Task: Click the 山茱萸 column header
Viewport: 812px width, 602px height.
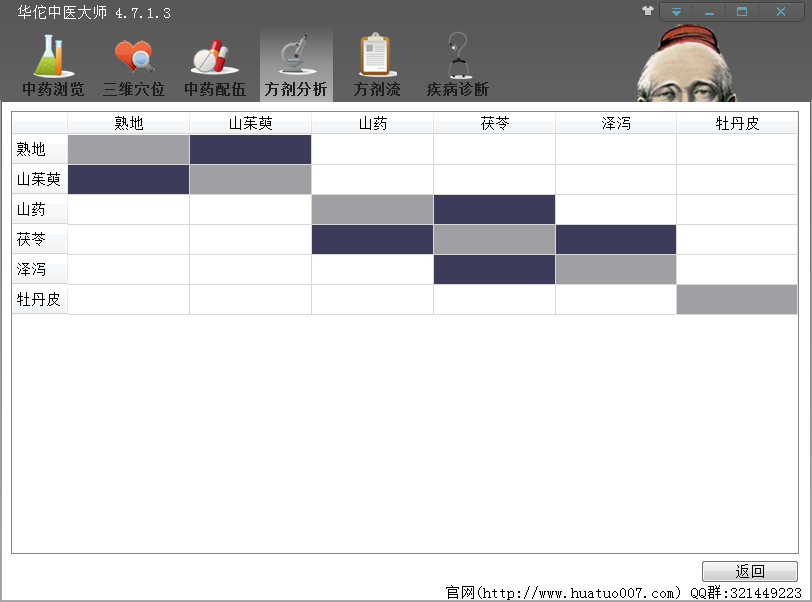Action: (251, 123)
